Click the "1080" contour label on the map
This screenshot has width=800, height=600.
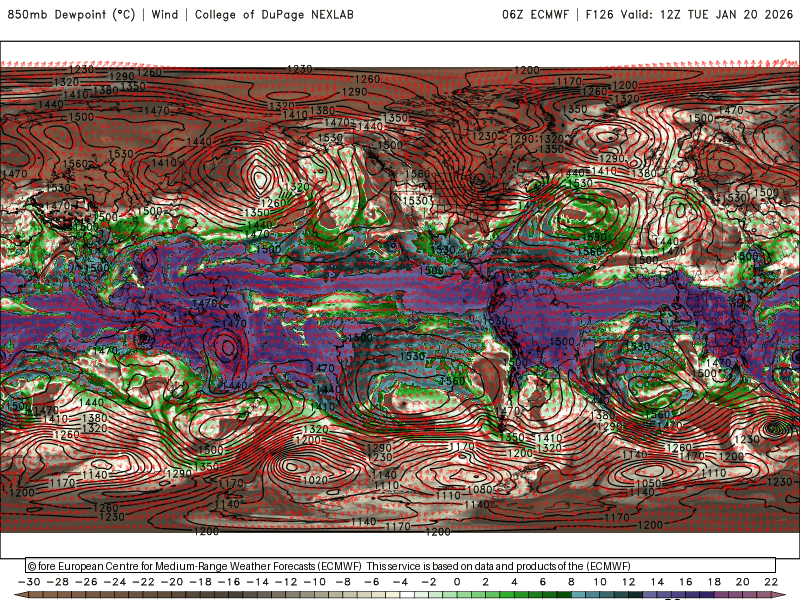pyautogui.click(x=480, y=489)
